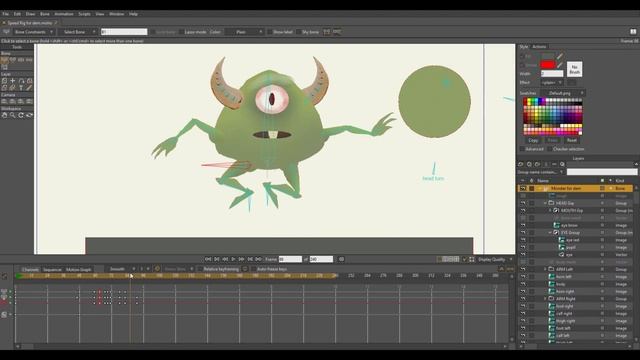Screen dimensions: 640x360
Task: Select the Select Bone tool
Action: coord(4,60)
